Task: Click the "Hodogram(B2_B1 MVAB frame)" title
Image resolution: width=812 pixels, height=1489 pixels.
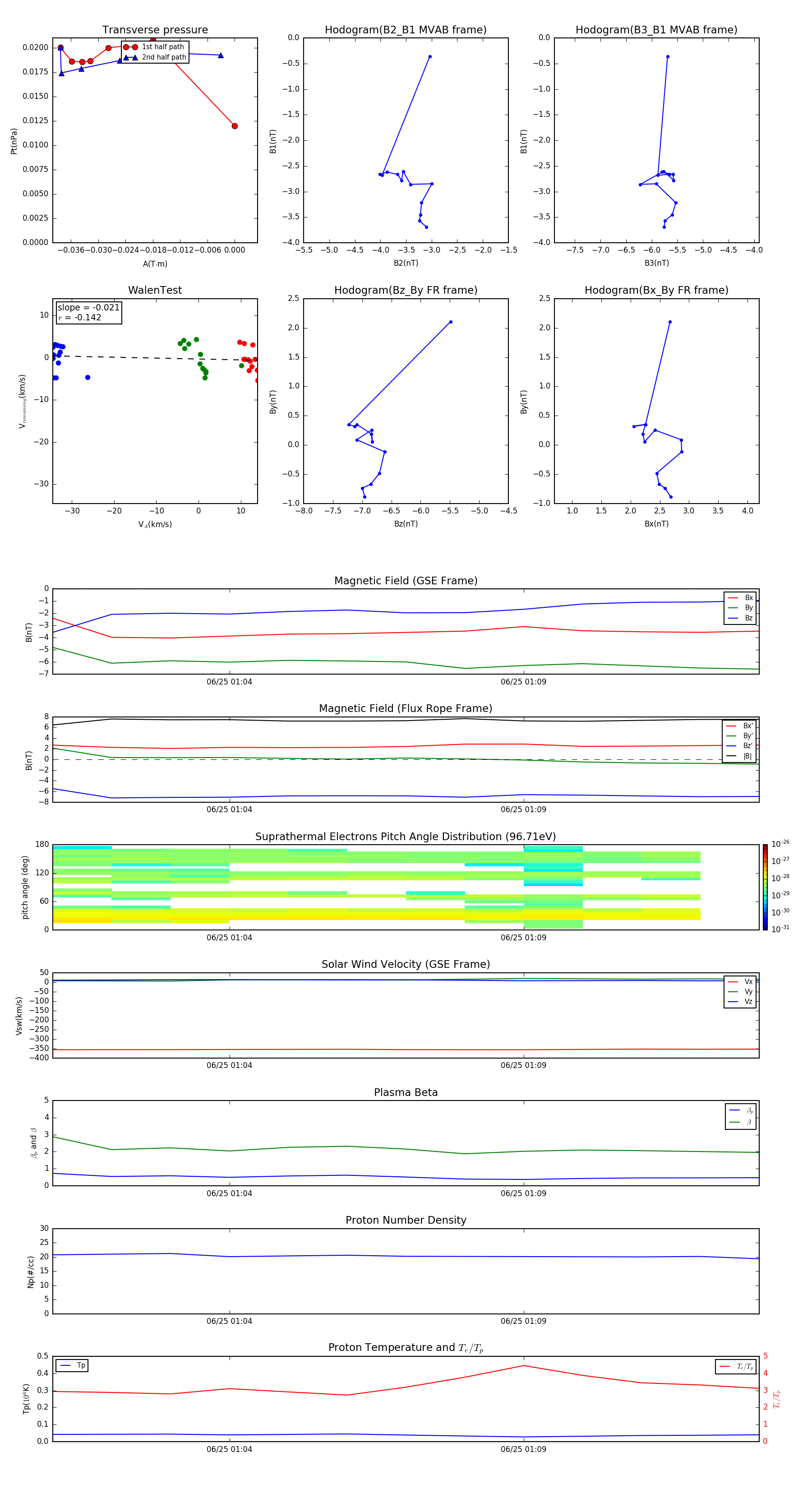Action: 406,30
